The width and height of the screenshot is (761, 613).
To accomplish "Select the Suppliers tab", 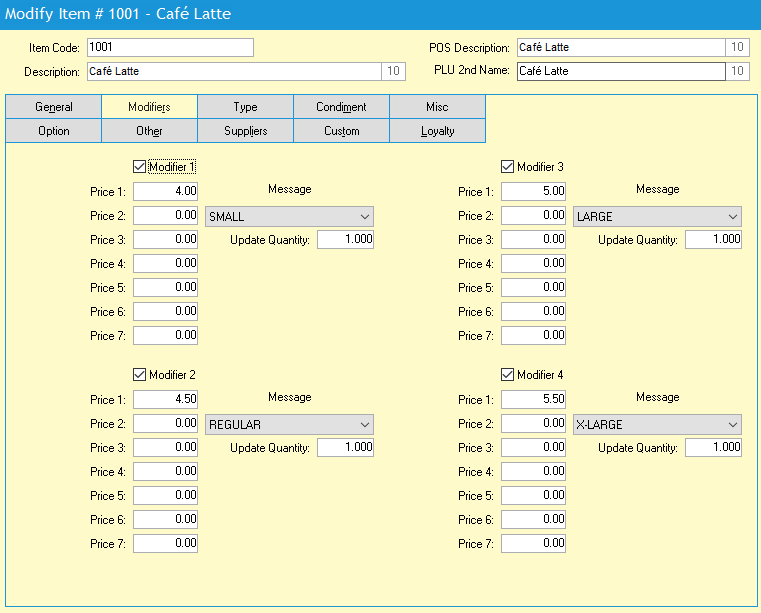I will (245, 131).
